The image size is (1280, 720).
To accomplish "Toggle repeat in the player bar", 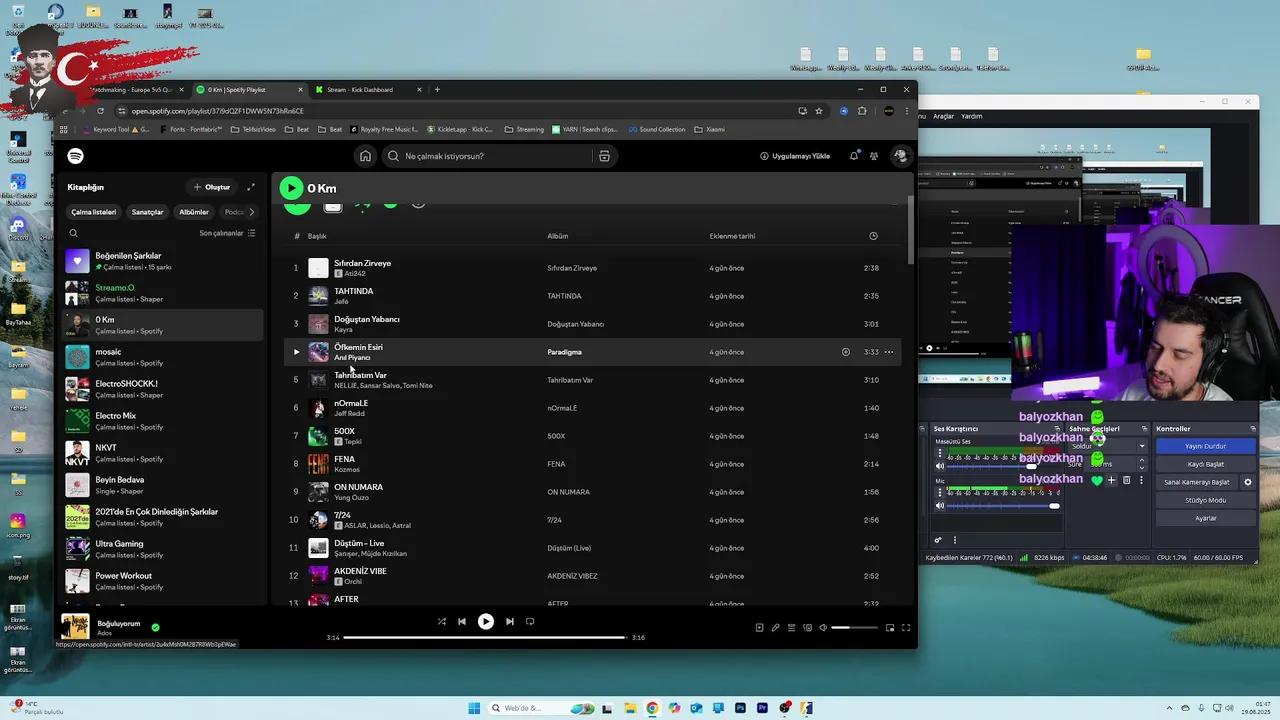I will [x=530, y=621].
